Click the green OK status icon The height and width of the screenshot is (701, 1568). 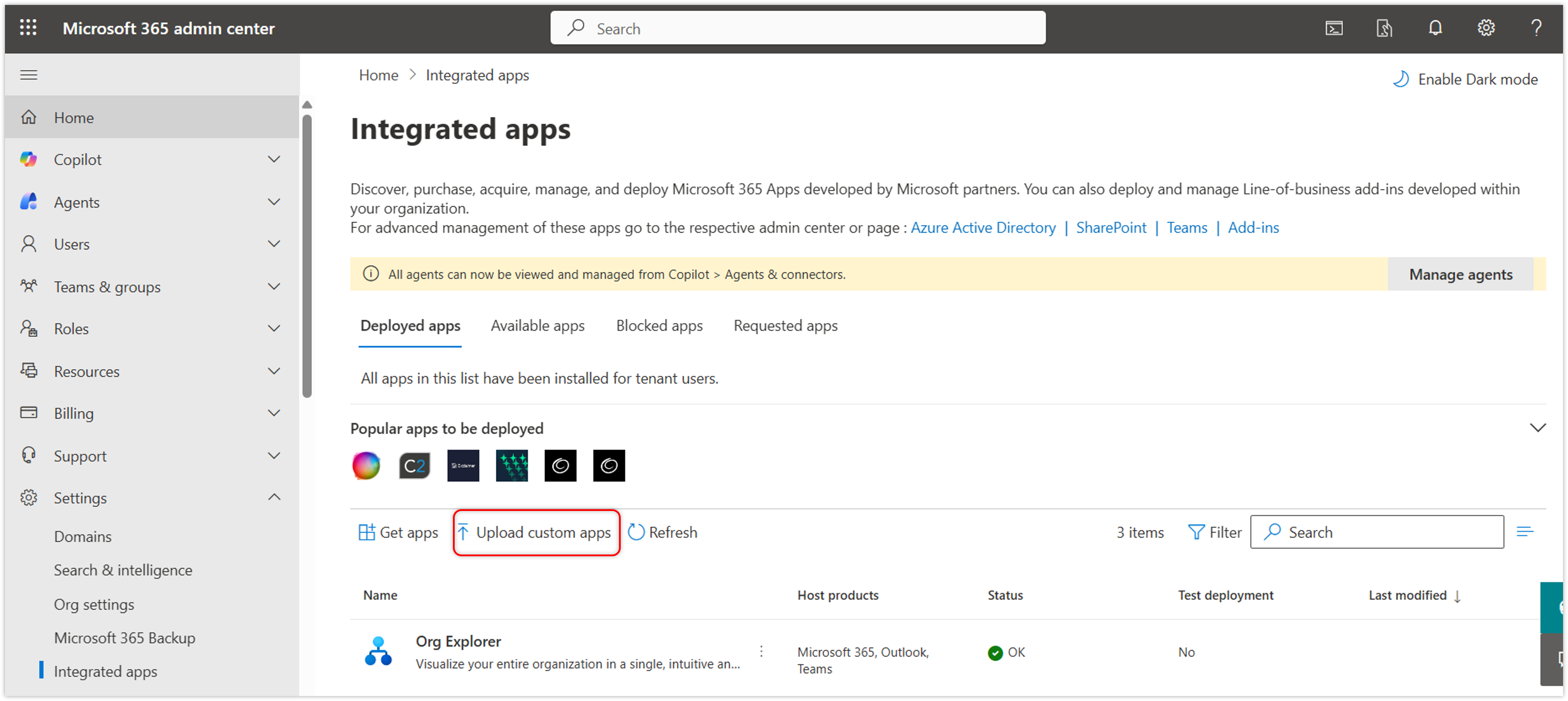[995, 652]
